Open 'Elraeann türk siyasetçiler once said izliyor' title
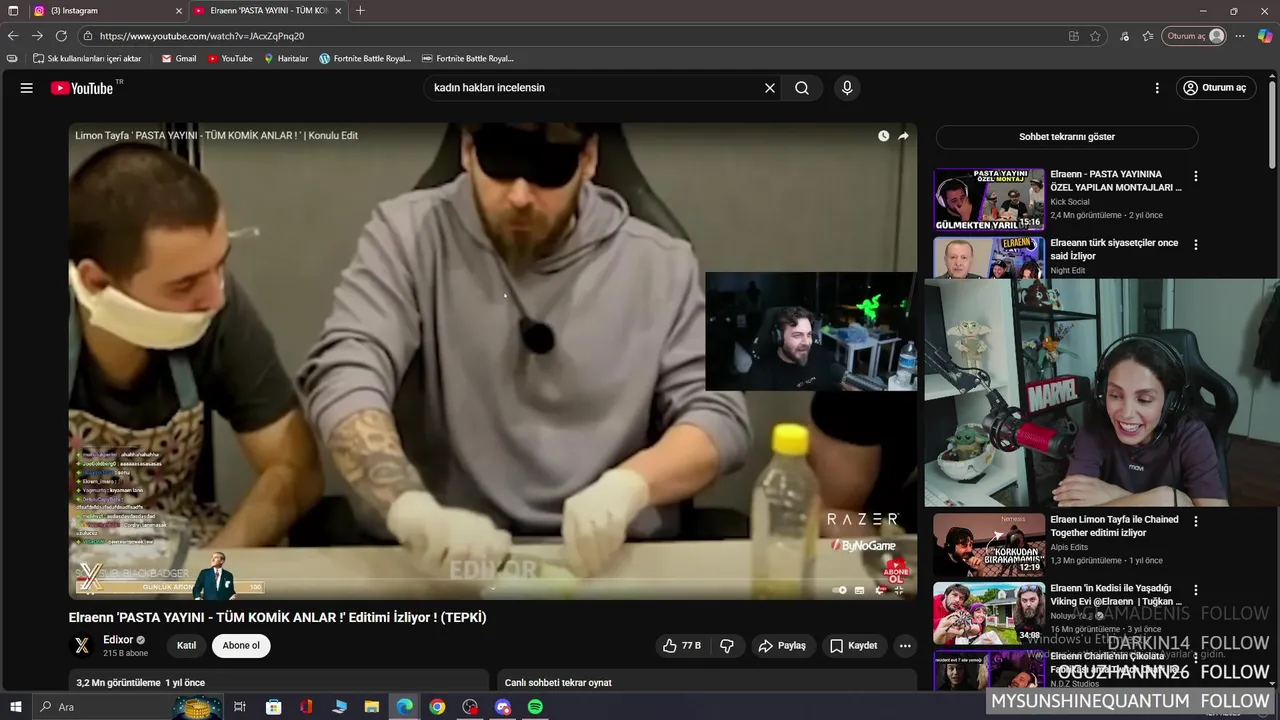The height and width of the screenshot is (720, 1280). (1114, 249)
